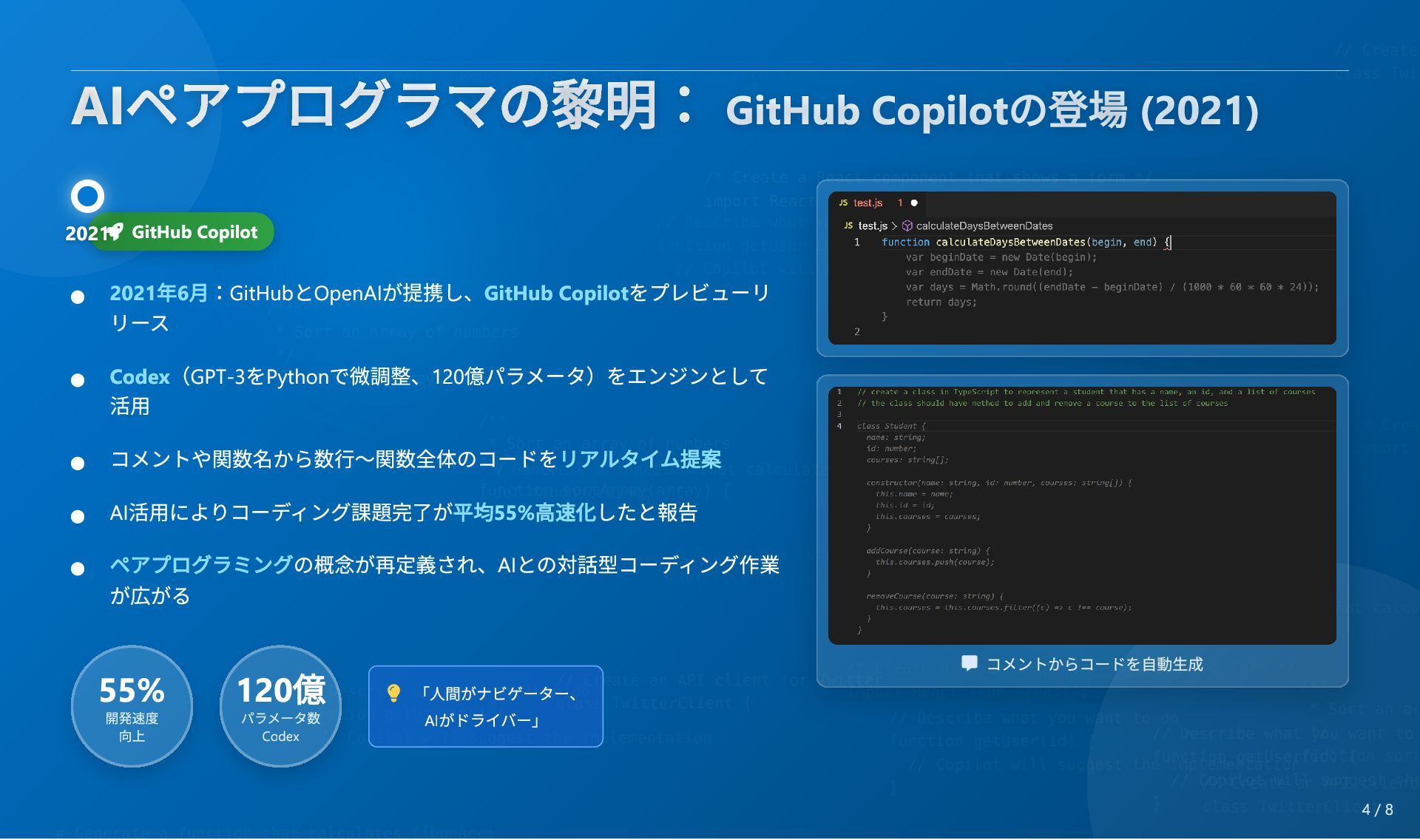Click 'var beginDate = new Date(begin);' code line
1420x840 pixels.
pyautogui.click(x=1001, y=257)
